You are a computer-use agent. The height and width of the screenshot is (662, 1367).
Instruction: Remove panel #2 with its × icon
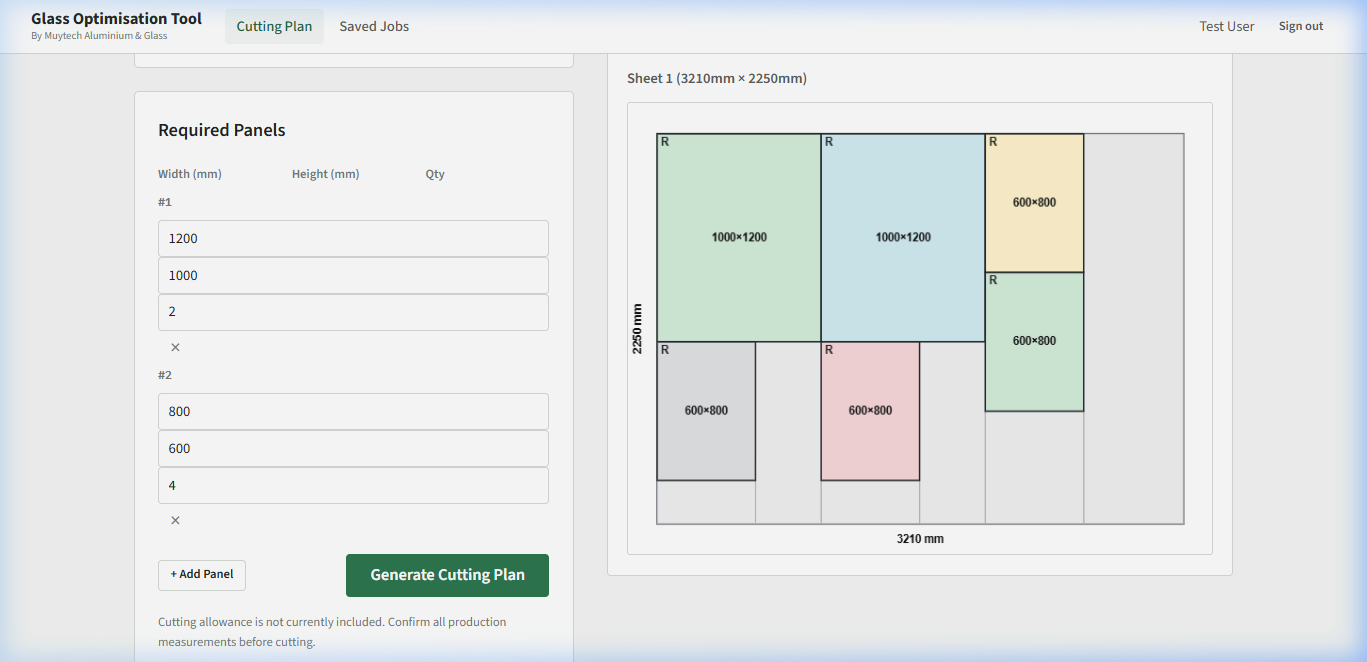pos(175,520)
